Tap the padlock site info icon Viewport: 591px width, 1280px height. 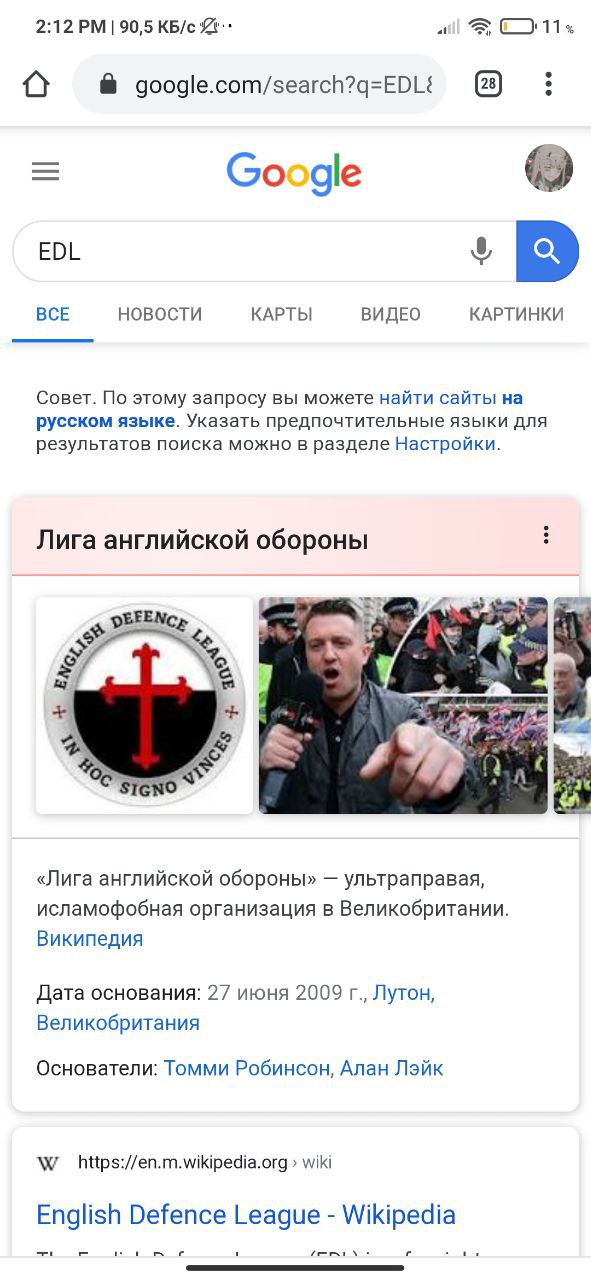pos(109,85)
